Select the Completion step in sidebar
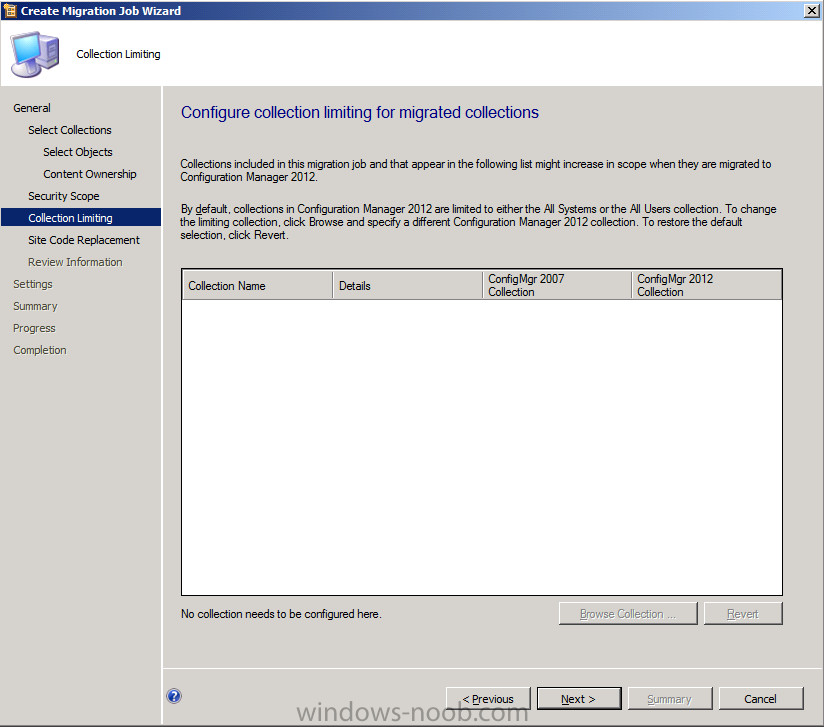Image resolution: width=824 pixels, height=727 pixels. tap(40, 350)
